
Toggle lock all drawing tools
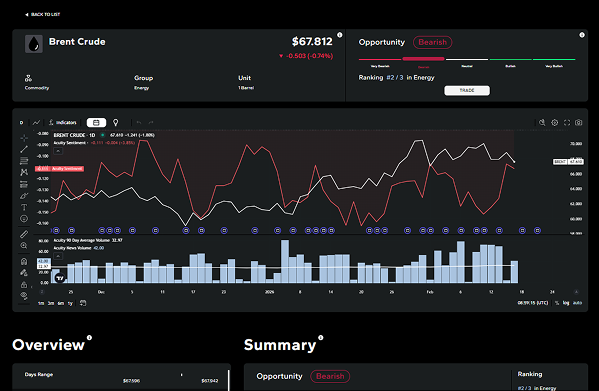tap(24, 284)
